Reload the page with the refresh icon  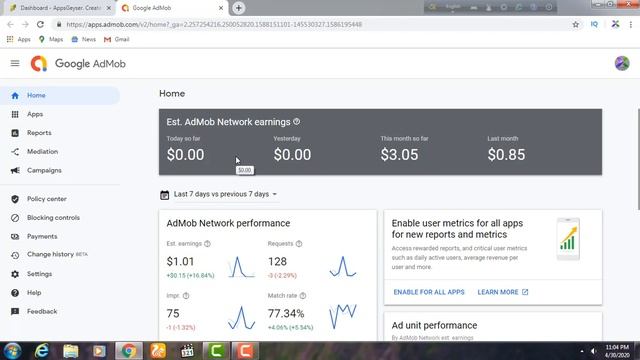tap(40, 24)
